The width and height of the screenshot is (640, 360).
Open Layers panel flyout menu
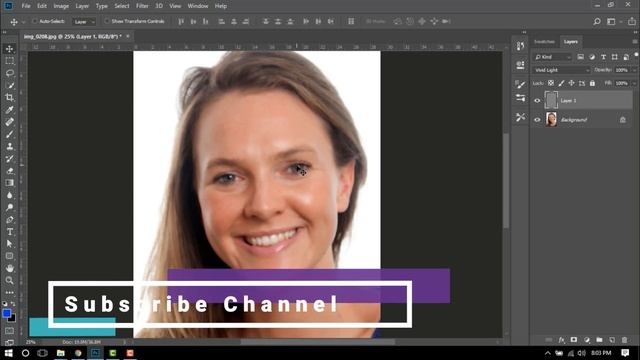635,42
